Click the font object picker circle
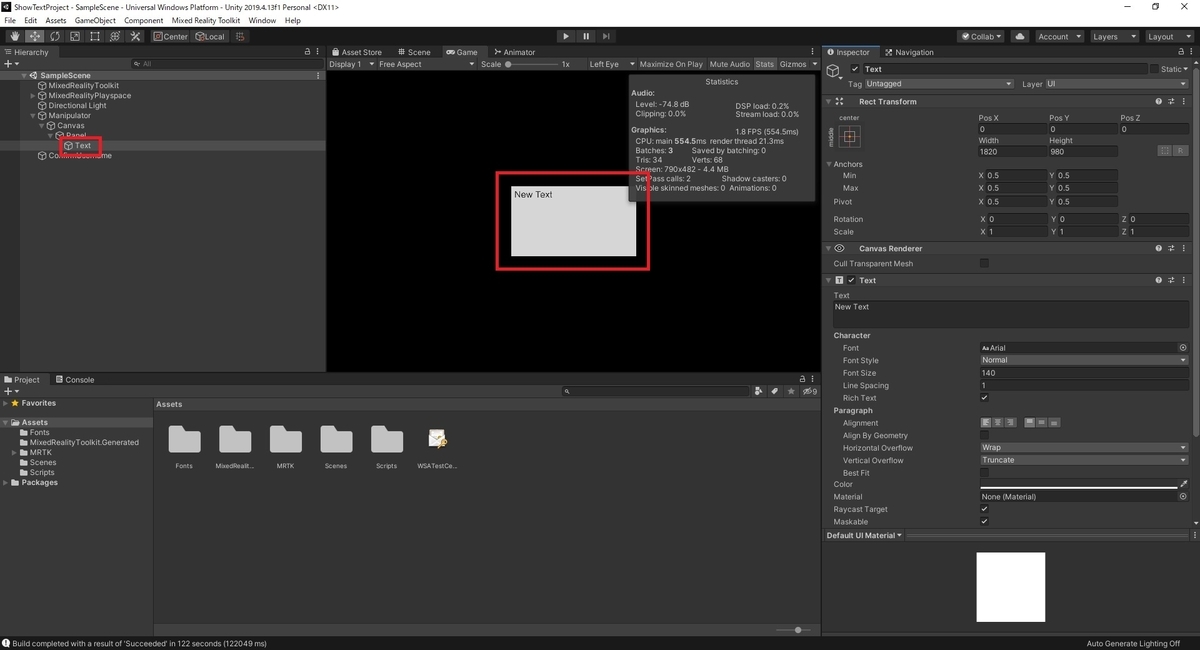Viewport: 1200px width, 650px height. [1183, 348]
